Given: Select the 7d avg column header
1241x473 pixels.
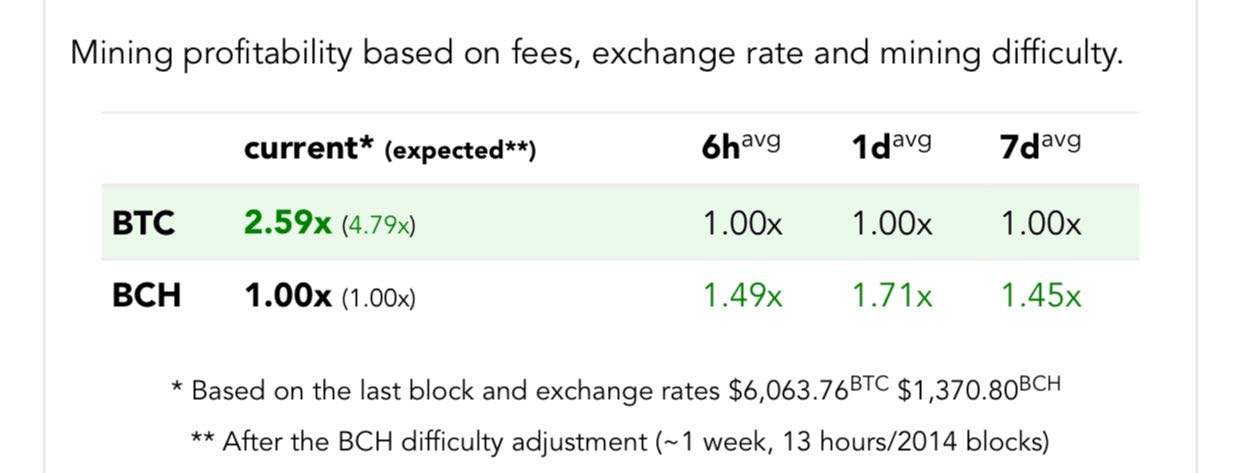Looking at the screenshot, I should click(x=1040, y=148).
